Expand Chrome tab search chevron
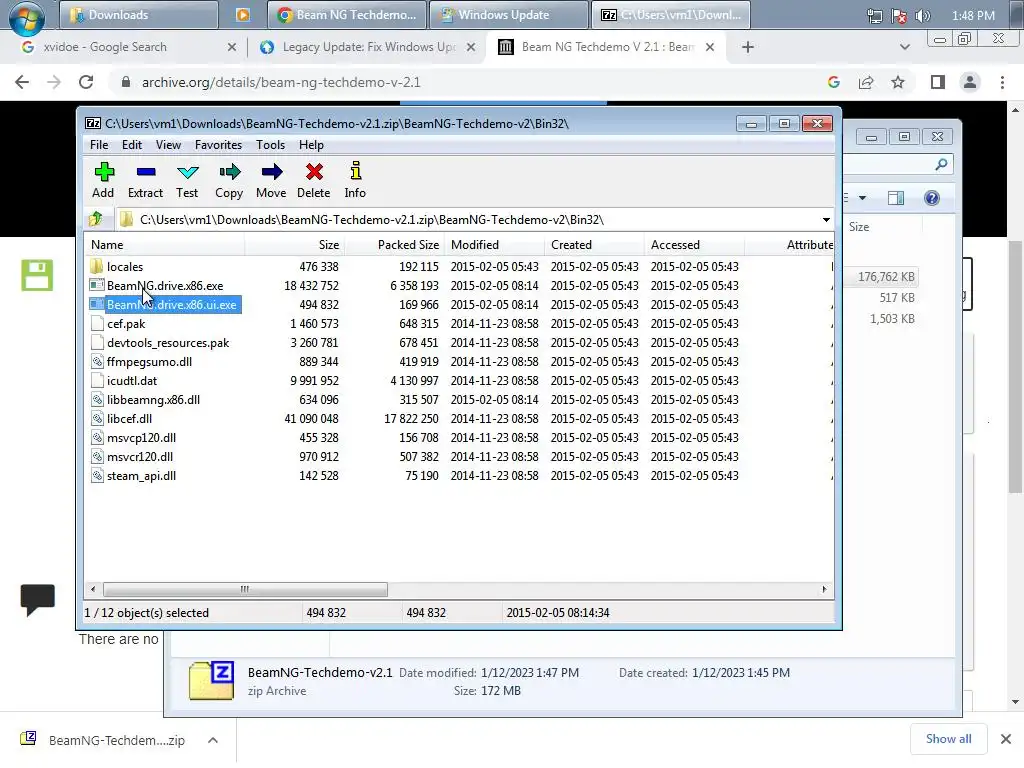 [x=904, y=47]
